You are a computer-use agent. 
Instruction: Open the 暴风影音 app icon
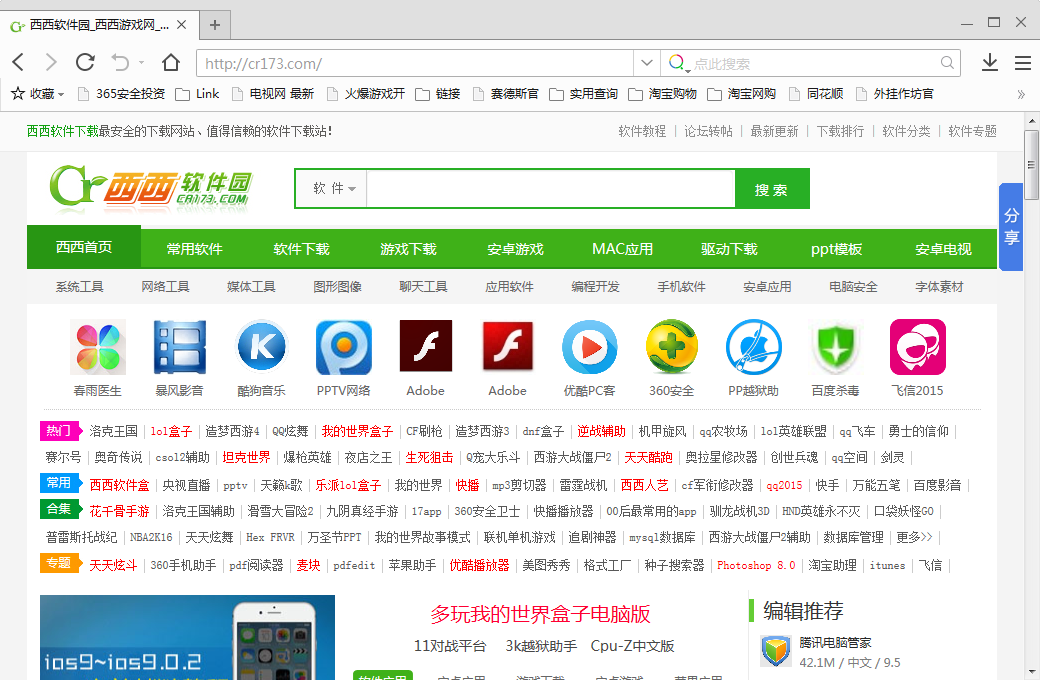tap(180, 347)
